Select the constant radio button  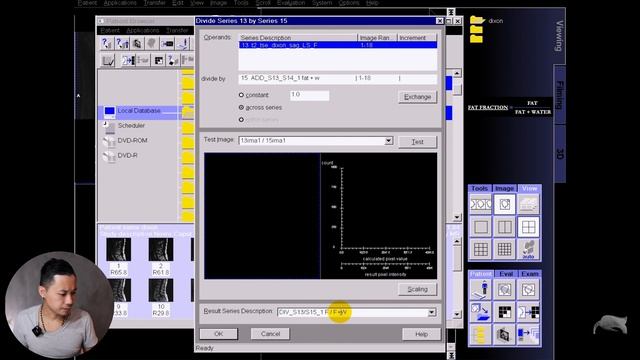[241, 95]
